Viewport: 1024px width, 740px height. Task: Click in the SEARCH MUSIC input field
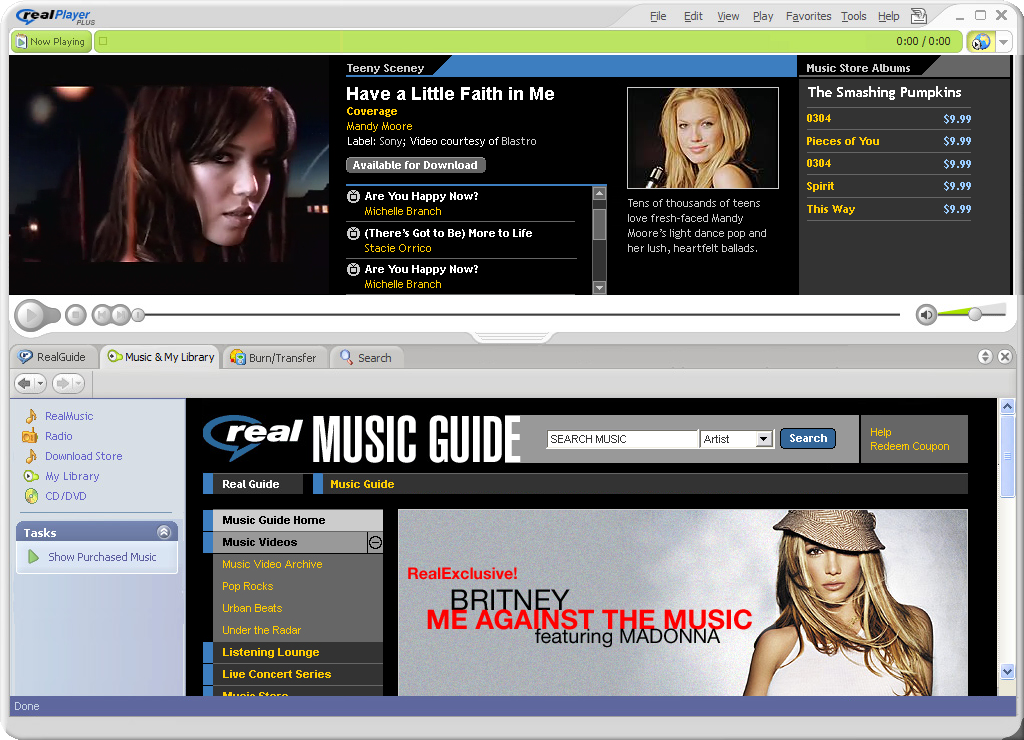coord(622,439)
